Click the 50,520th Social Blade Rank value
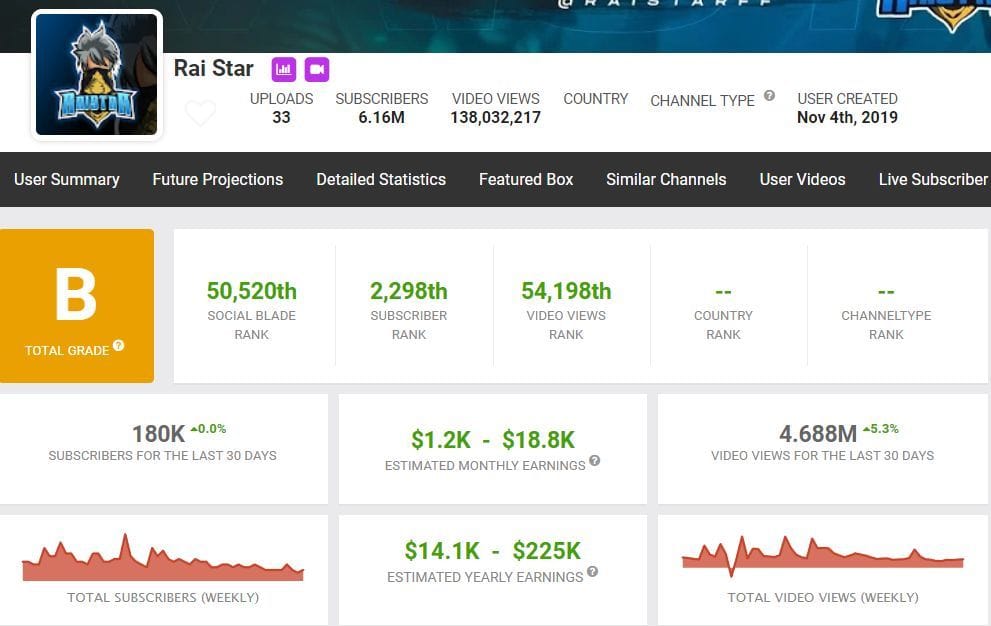The height and width of the screenshot is (626, 991). point(251,291)
